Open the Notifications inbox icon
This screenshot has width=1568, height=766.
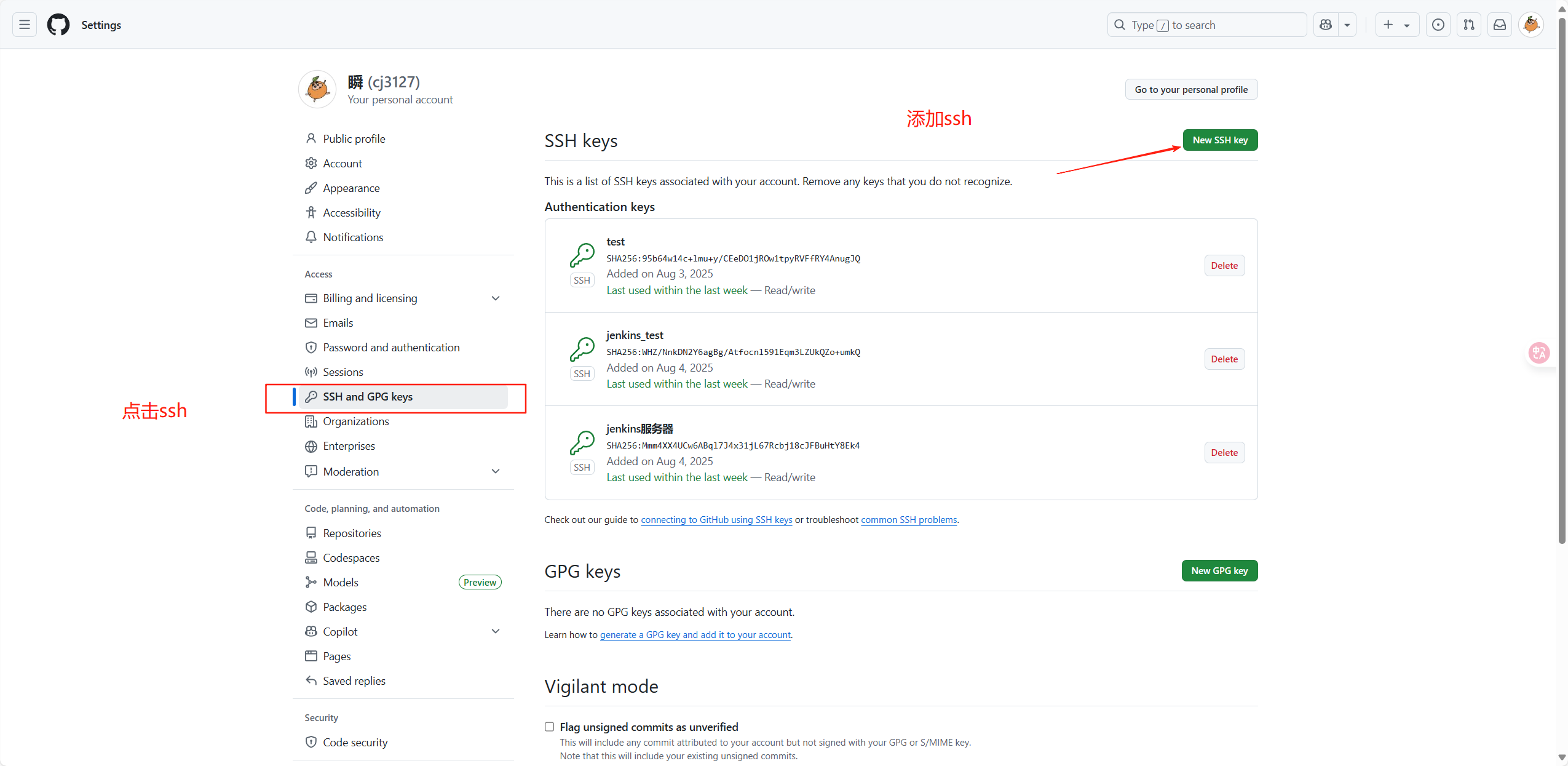(1500, 25)
